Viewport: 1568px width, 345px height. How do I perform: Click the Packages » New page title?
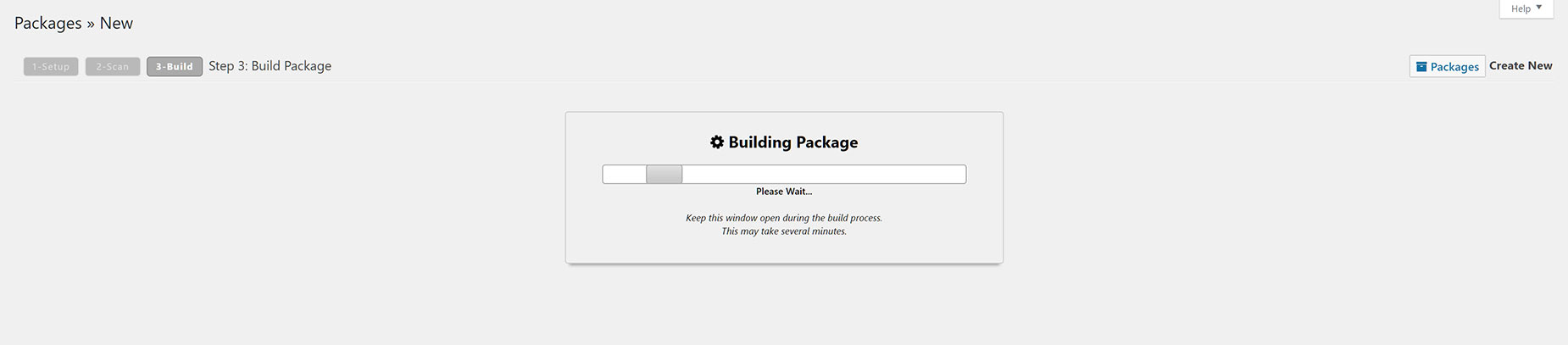(x=74, y=23)
